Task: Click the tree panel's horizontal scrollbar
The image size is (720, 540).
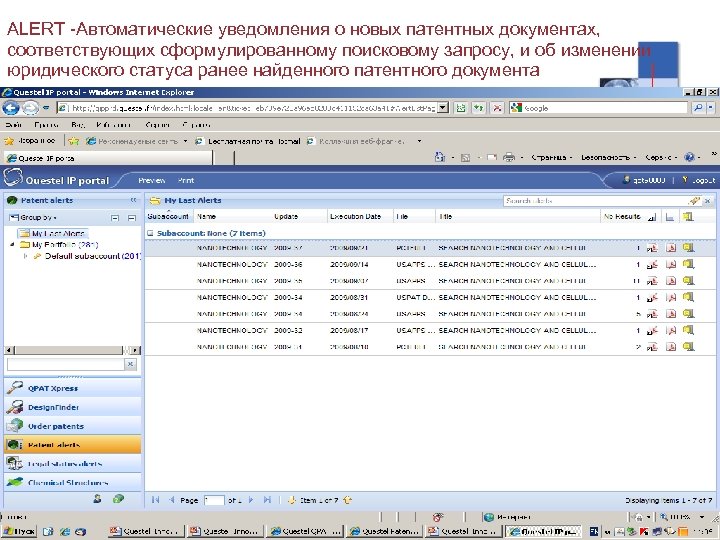Action: (x=72, y=350)
